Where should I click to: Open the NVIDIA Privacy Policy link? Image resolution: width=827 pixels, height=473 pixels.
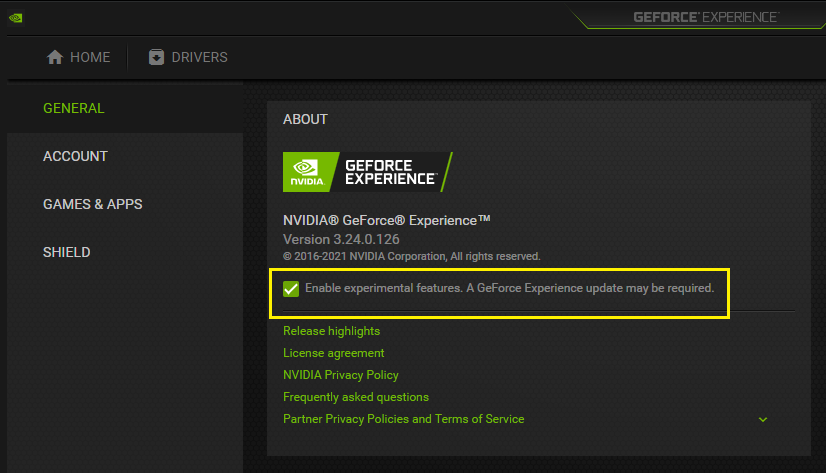click(340, 375)
